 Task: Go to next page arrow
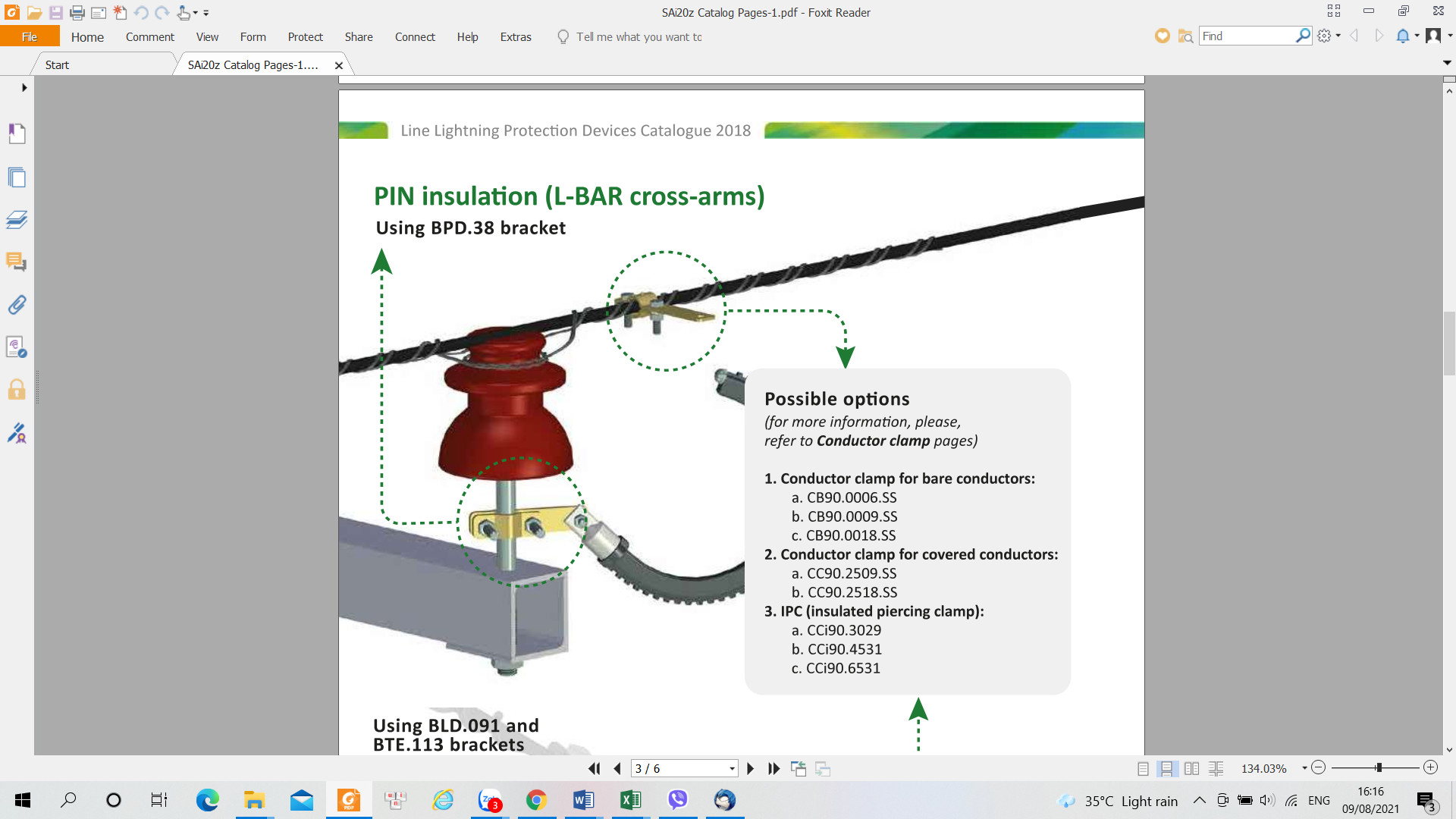[750, 768]
